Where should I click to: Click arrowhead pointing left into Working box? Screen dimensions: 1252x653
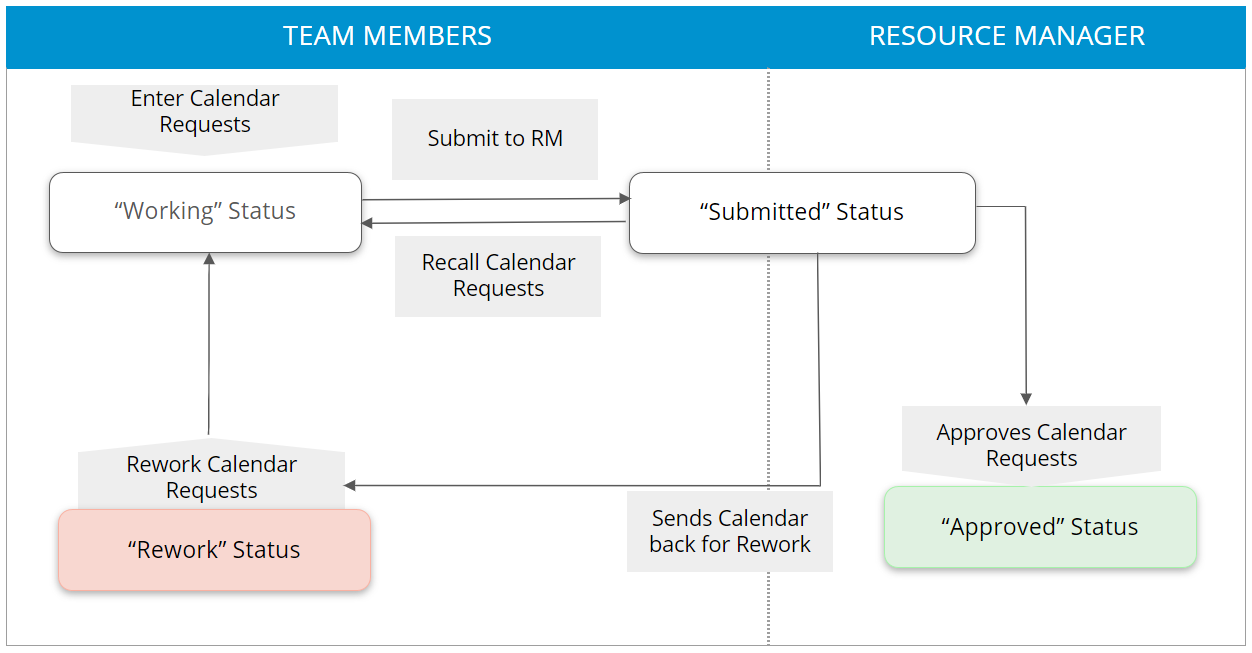point(368,223)
